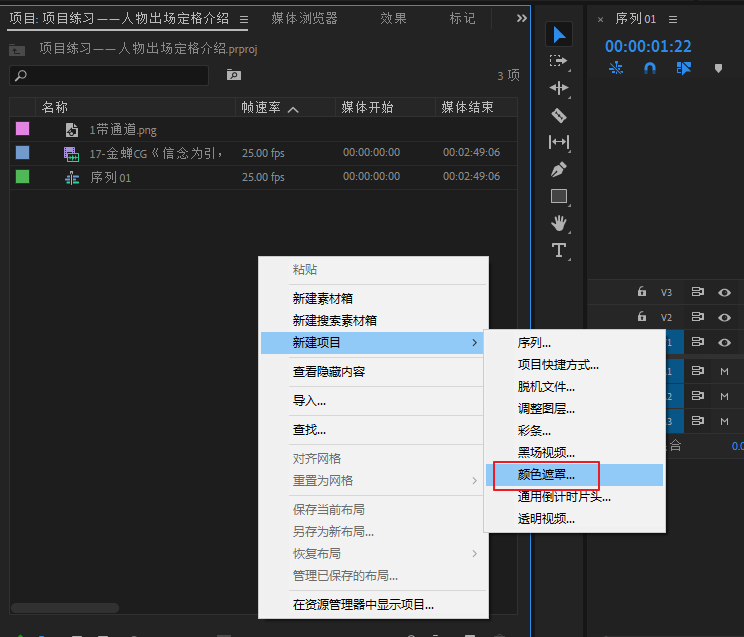Switch to the 媒体浏览器 tab
The image size is (744, 637).
click(304, 18)
